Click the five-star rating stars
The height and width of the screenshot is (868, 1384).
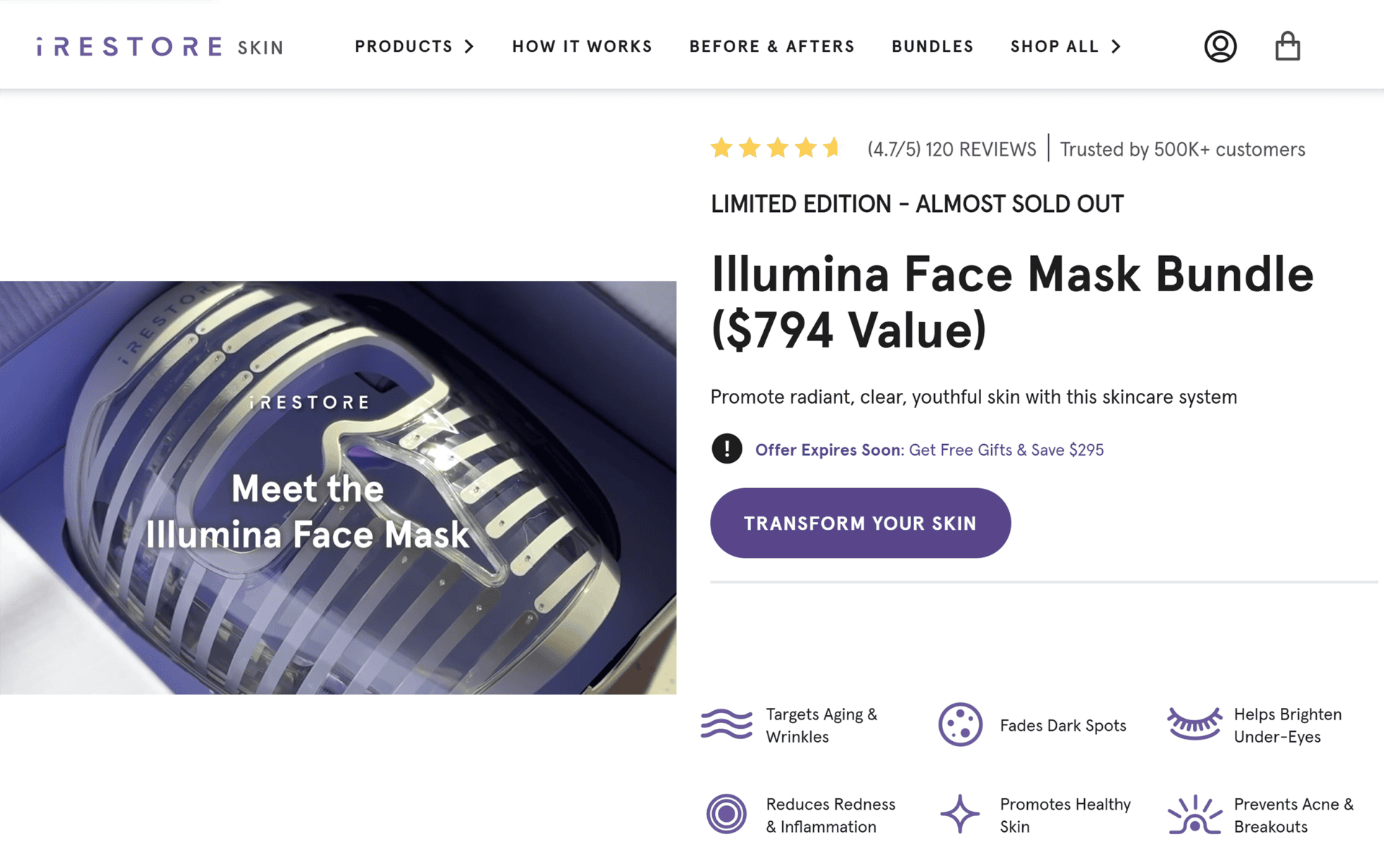776,149
